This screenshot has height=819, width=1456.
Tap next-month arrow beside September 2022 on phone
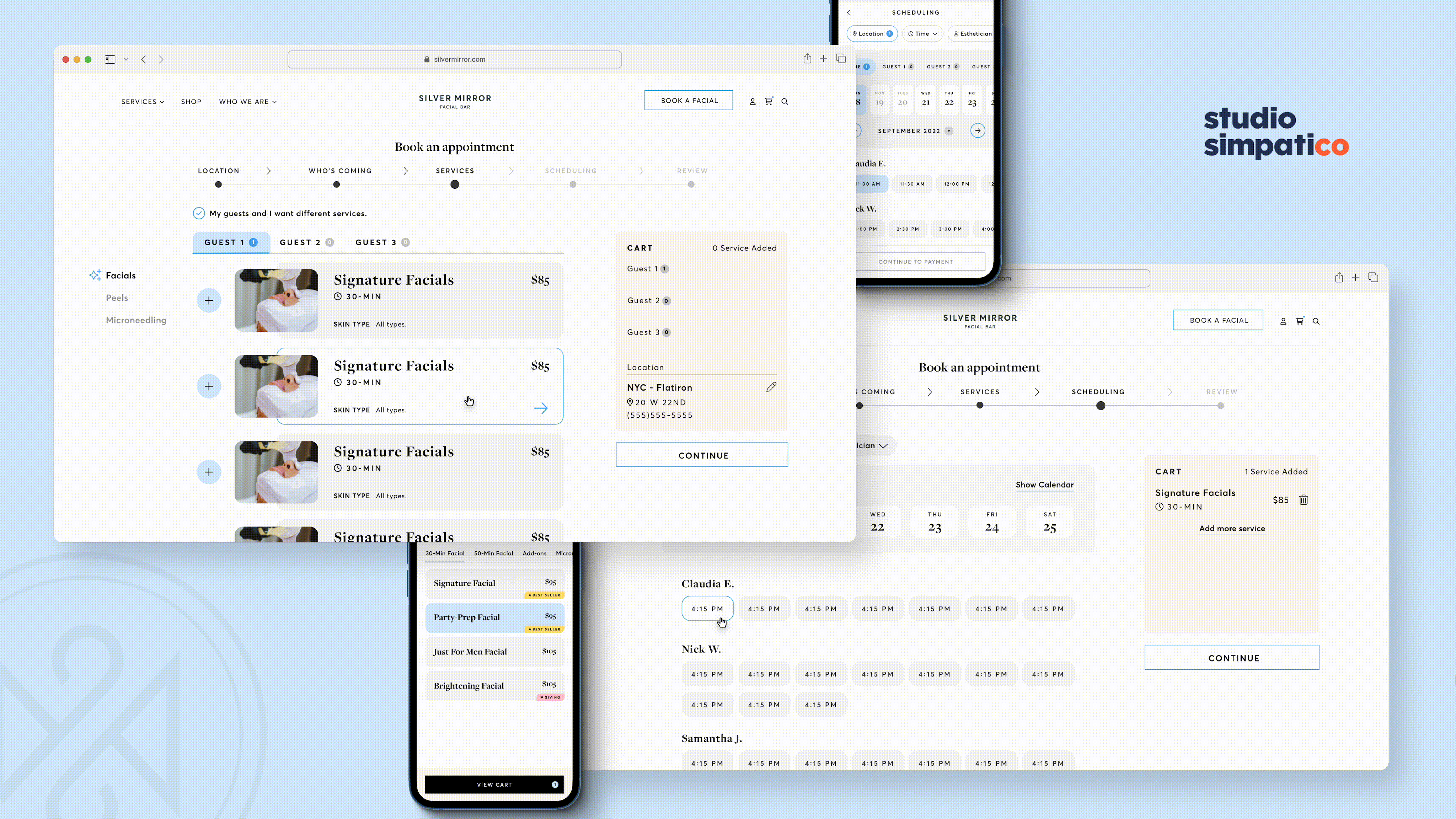tap(978, 130)
